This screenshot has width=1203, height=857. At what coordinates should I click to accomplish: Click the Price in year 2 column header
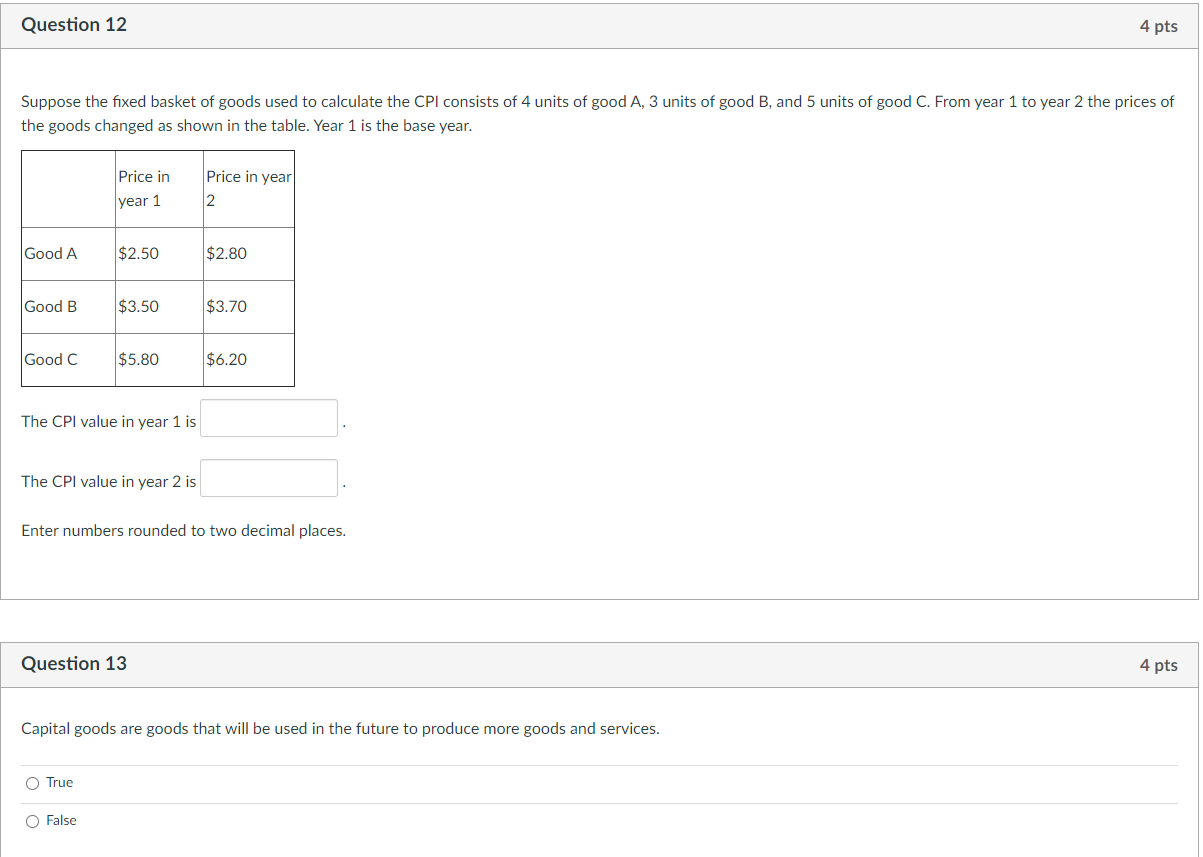(248, 188)
